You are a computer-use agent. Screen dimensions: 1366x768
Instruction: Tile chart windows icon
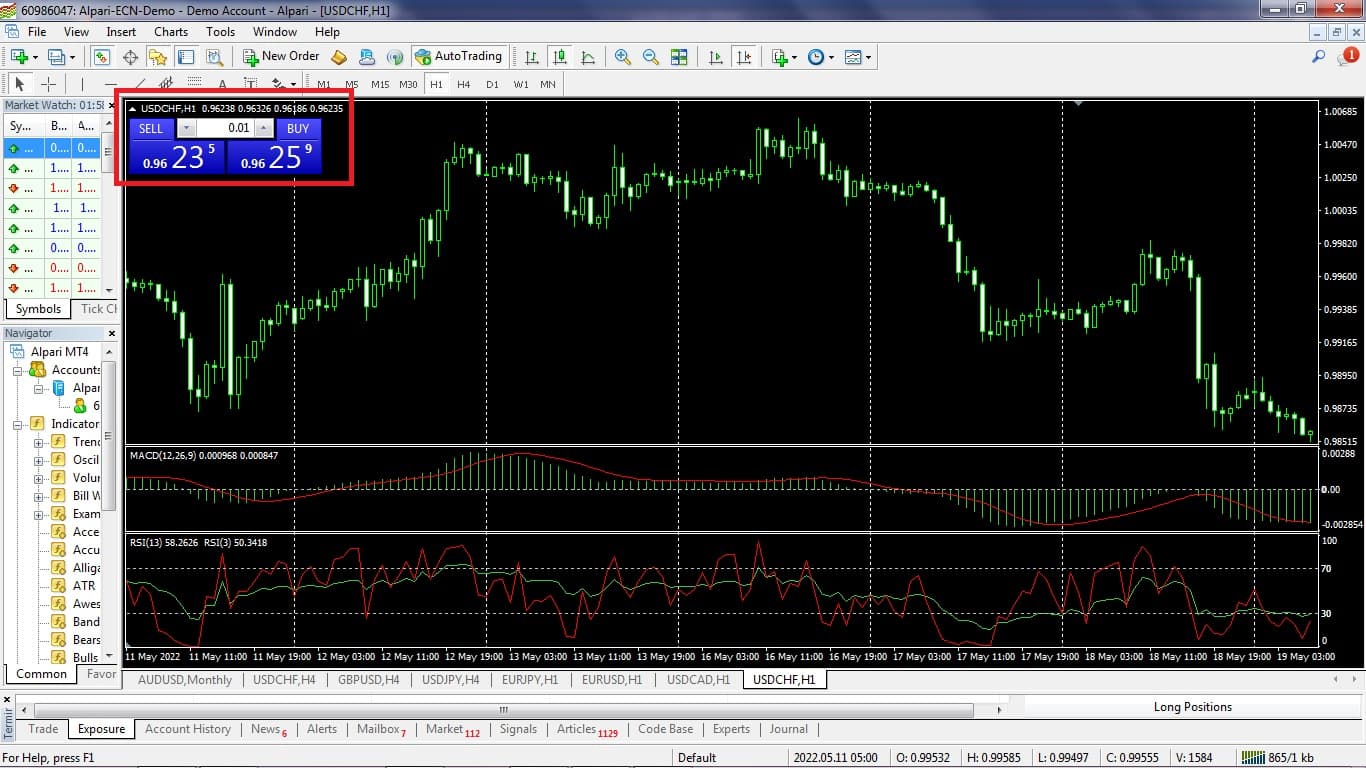click(x=679, y=57)
